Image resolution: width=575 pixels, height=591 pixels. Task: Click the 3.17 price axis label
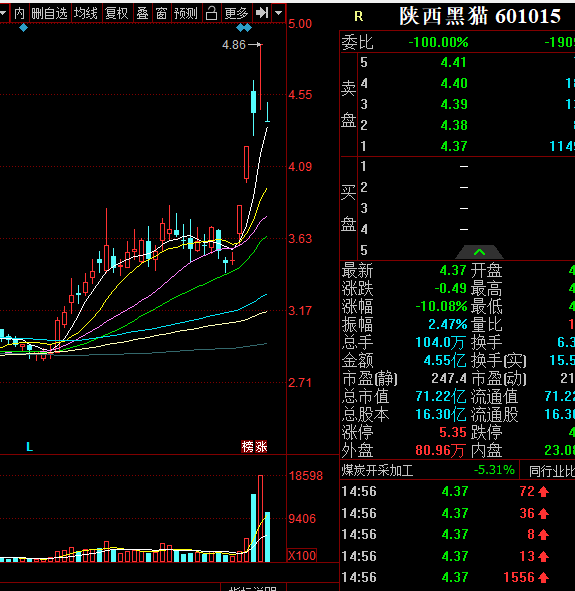point(300,311)
